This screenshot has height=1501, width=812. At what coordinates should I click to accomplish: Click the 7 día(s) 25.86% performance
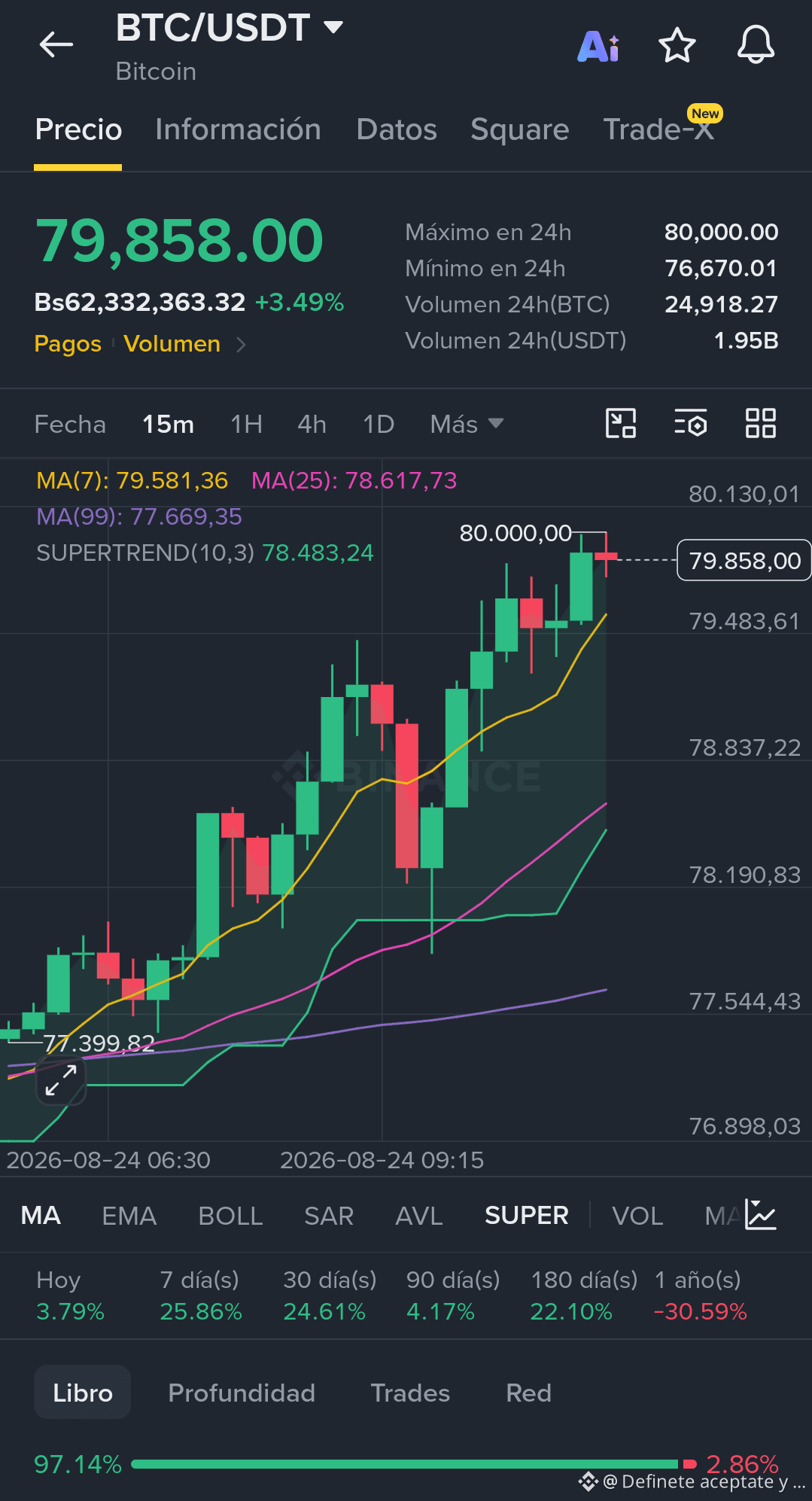pos(201,1295)
